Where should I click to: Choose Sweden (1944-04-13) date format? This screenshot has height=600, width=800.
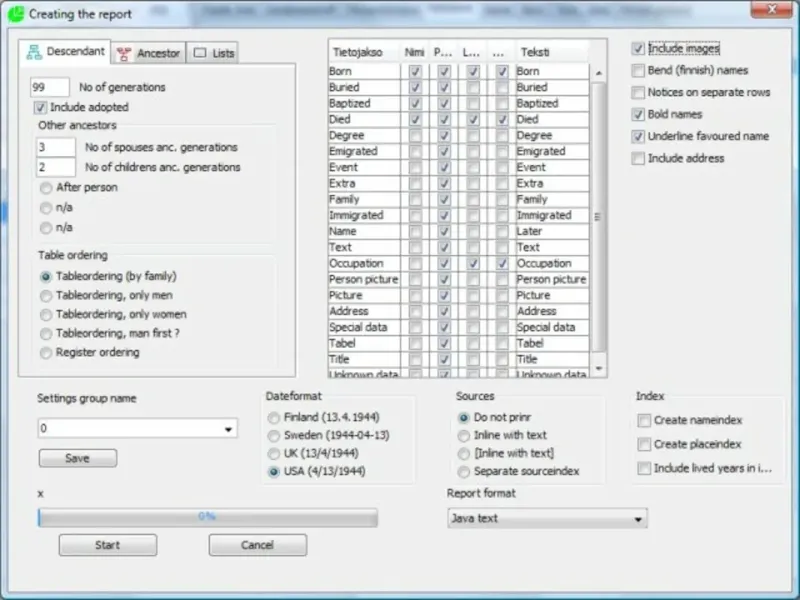click(x=274, y=436)
